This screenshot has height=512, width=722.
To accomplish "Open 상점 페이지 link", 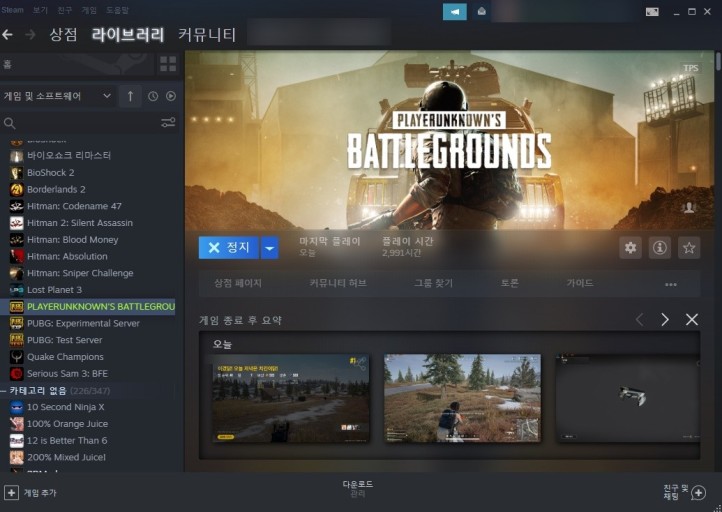I will click(238, 283).
